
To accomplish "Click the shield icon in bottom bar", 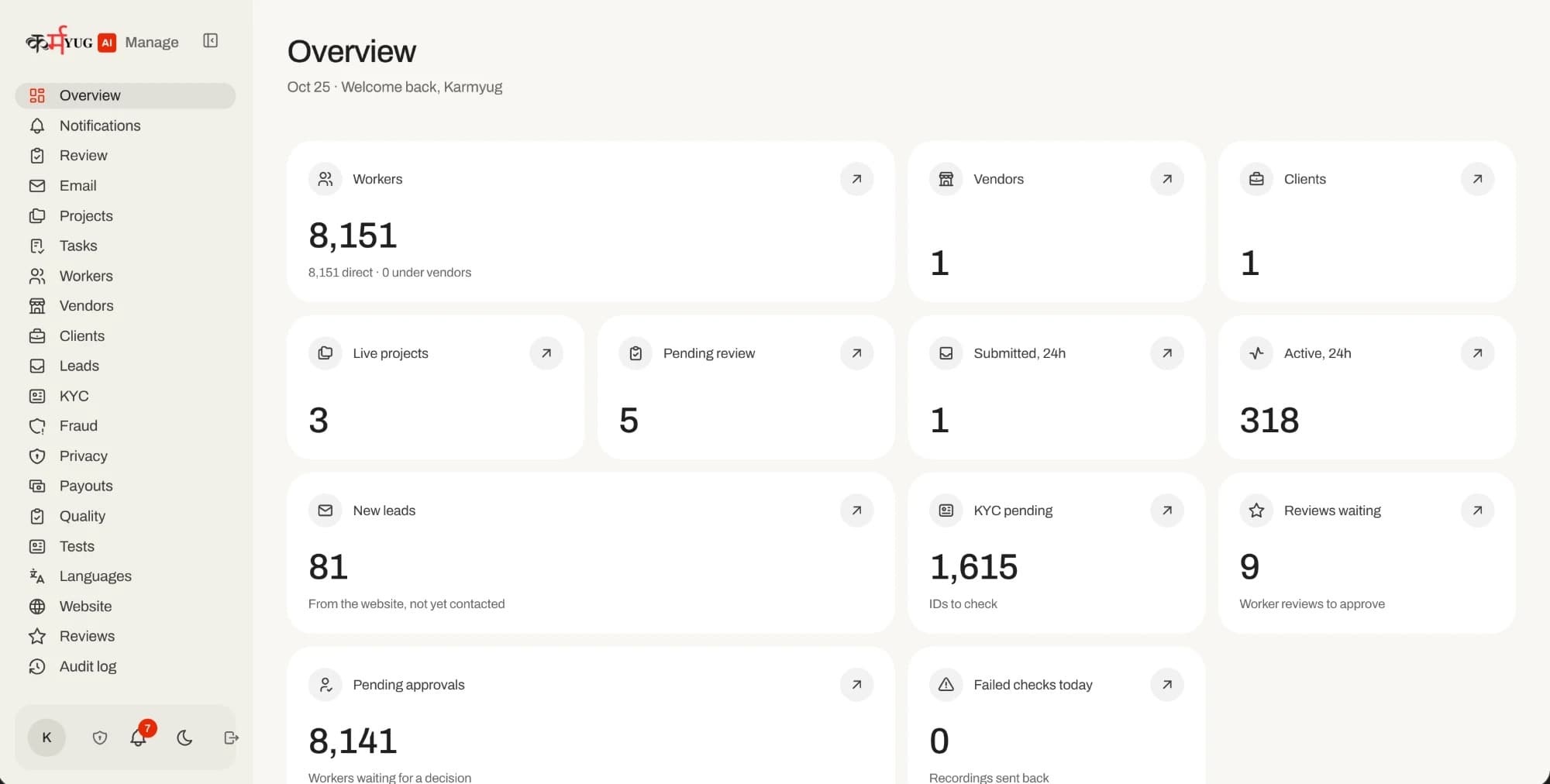I will (x=100, y=738).
